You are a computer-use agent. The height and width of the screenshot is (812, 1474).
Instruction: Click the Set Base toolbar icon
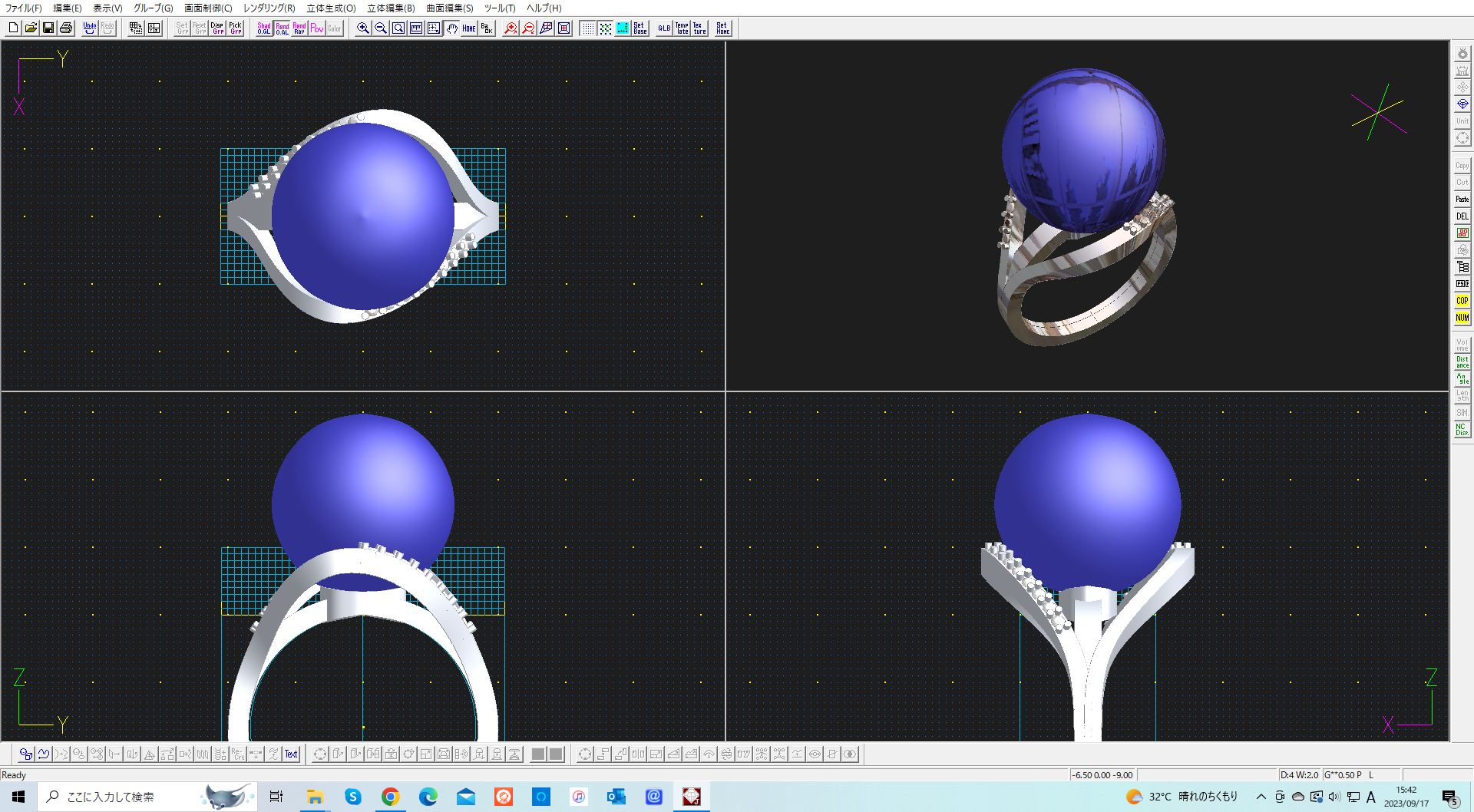pyautogui.click(x=640, y=28)
